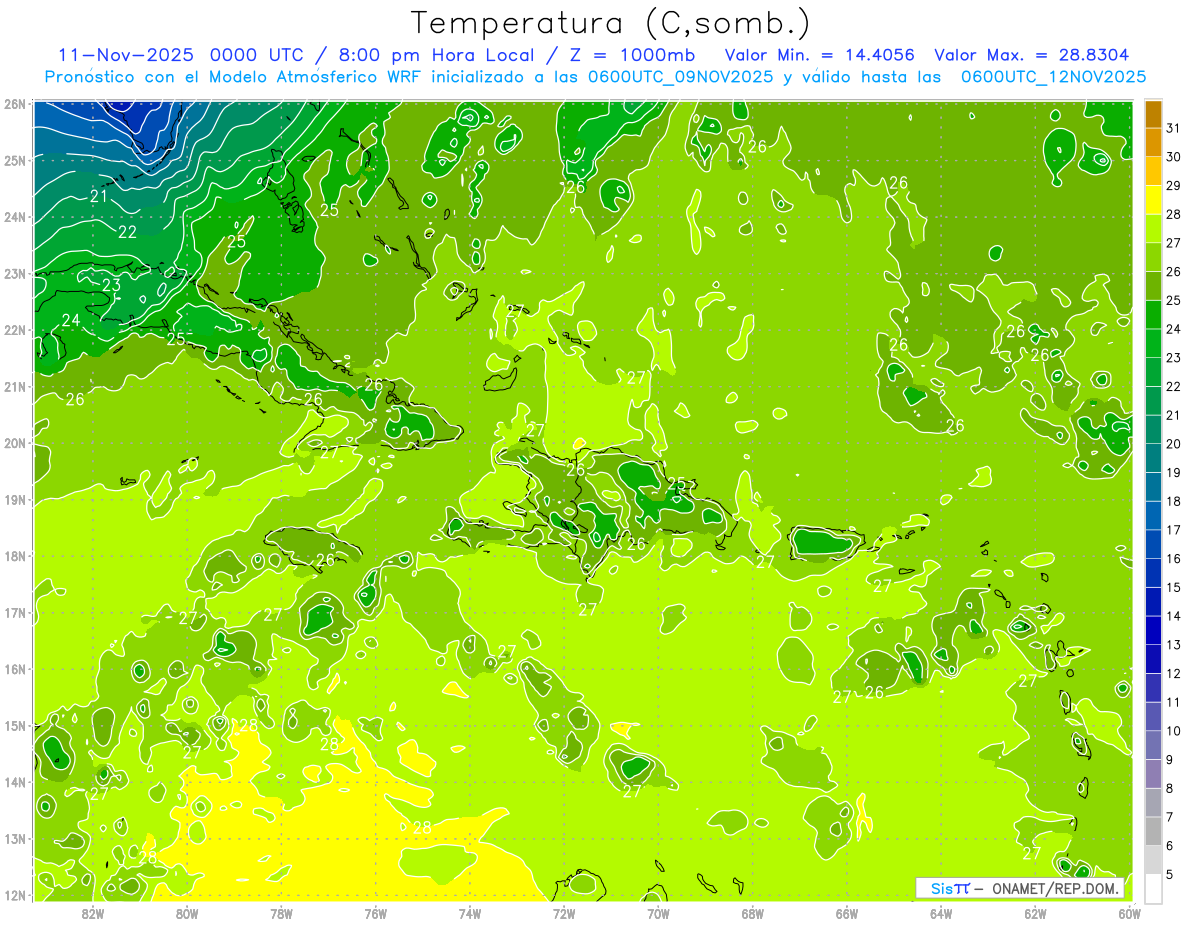Click the '60W' longitude axis label
The height and width of the screenshot is (927, 1200).
1130,913
